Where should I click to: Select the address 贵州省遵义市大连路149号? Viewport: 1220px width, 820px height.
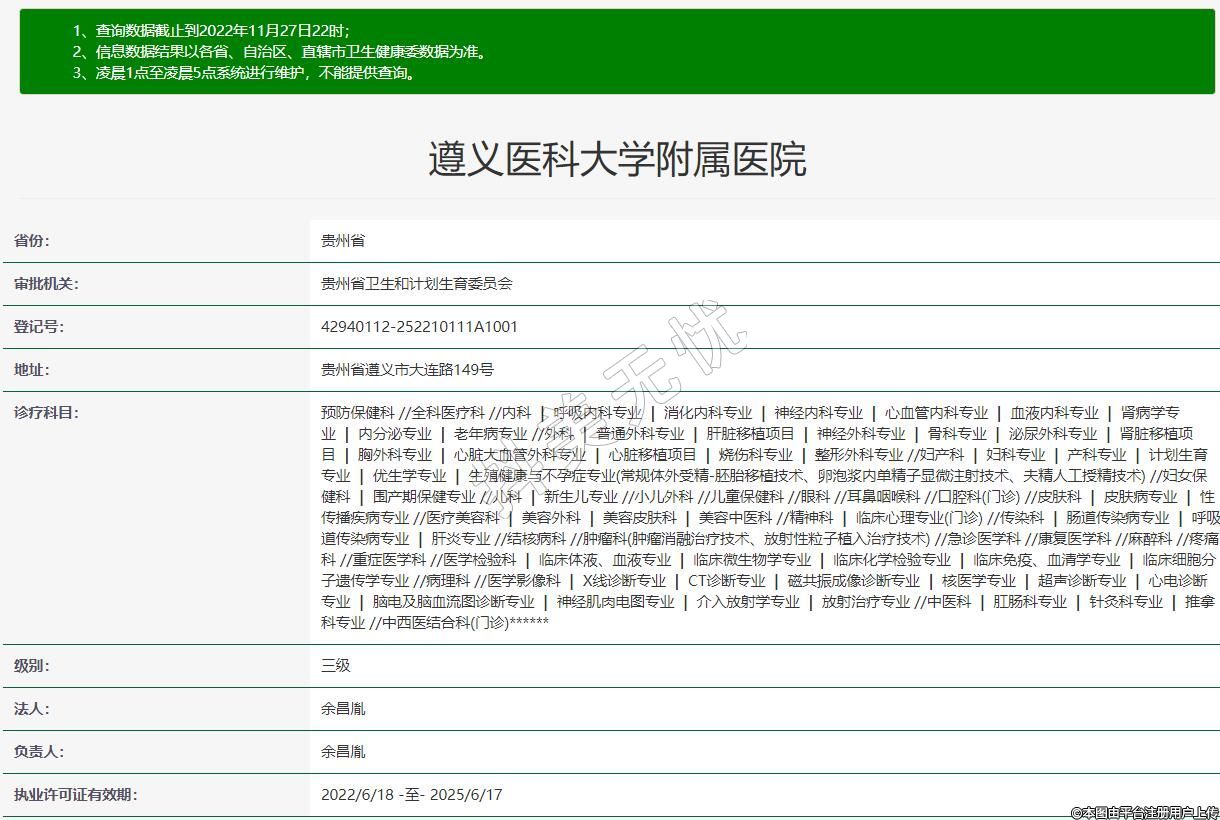[x=407, y=370]
